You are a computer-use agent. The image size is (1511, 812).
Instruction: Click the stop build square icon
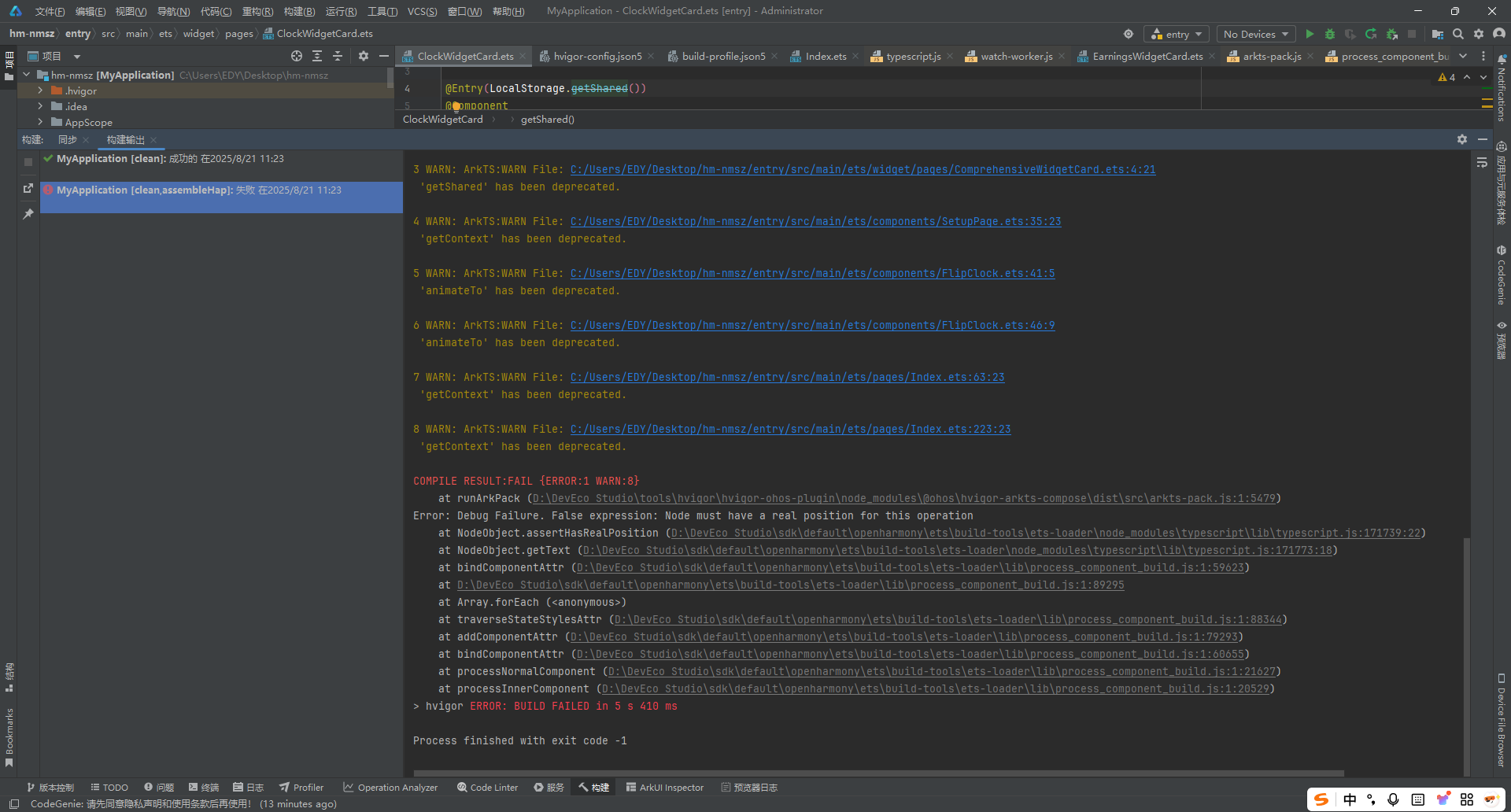(28, 162)
